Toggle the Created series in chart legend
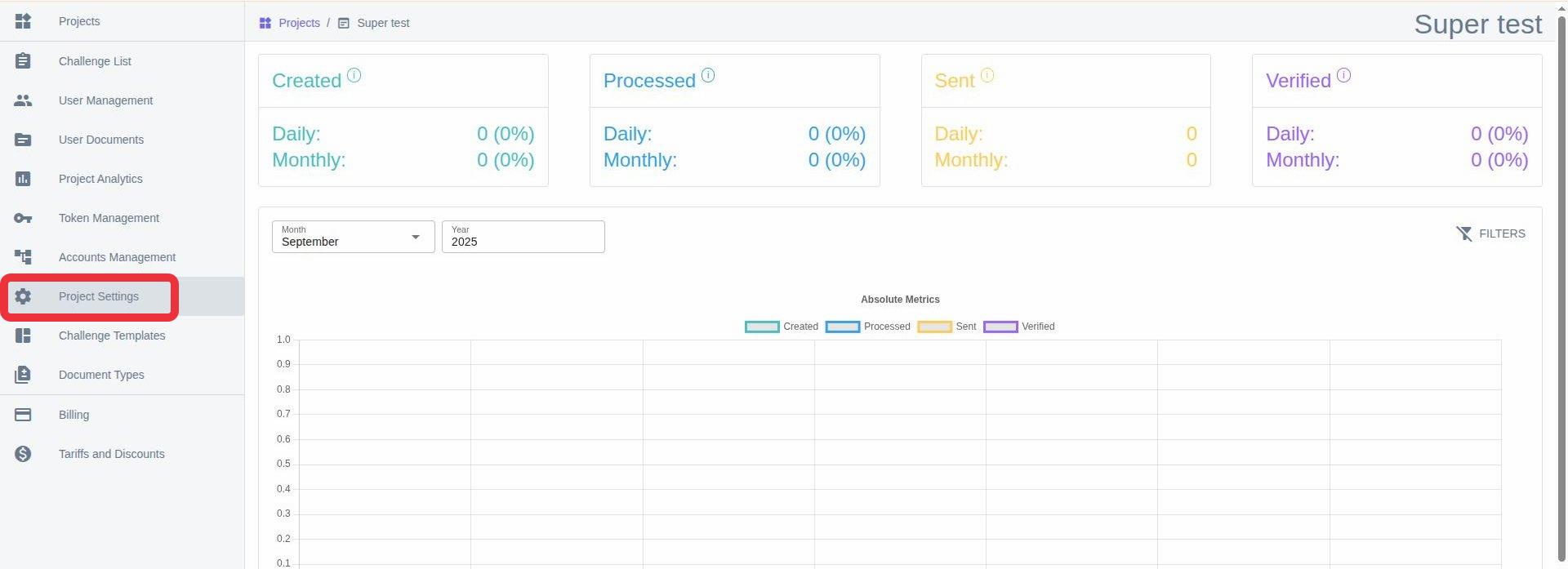Screen dimensions: 1568x569 coord(782,327)
